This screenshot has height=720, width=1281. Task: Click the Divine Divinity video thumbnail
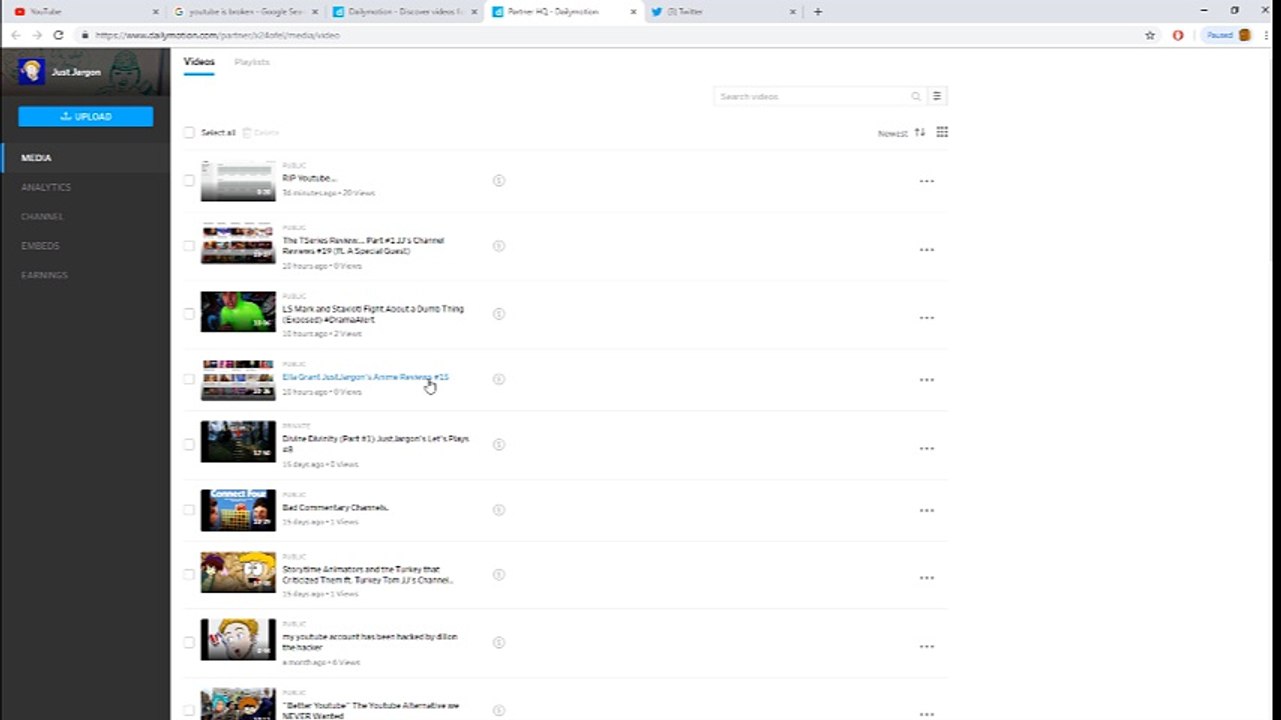coord(238,442)
